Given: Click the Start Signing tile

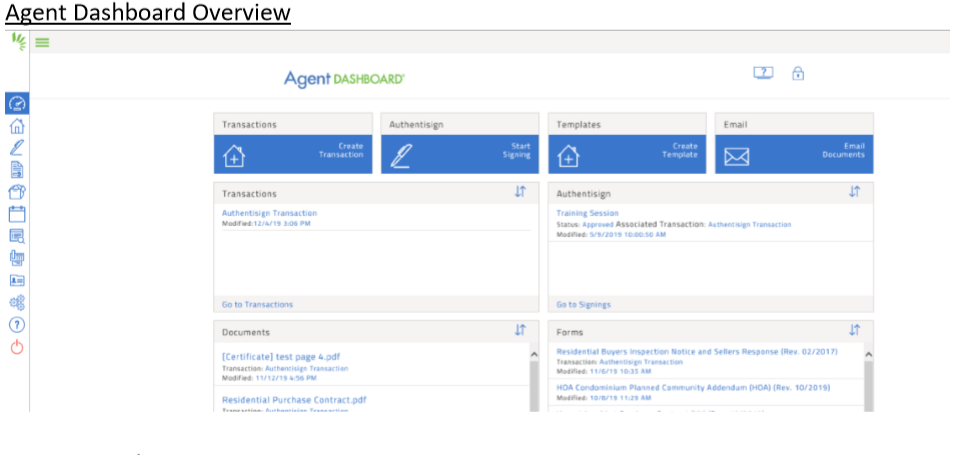Looking at the screenshot, I should click(460, 155).
